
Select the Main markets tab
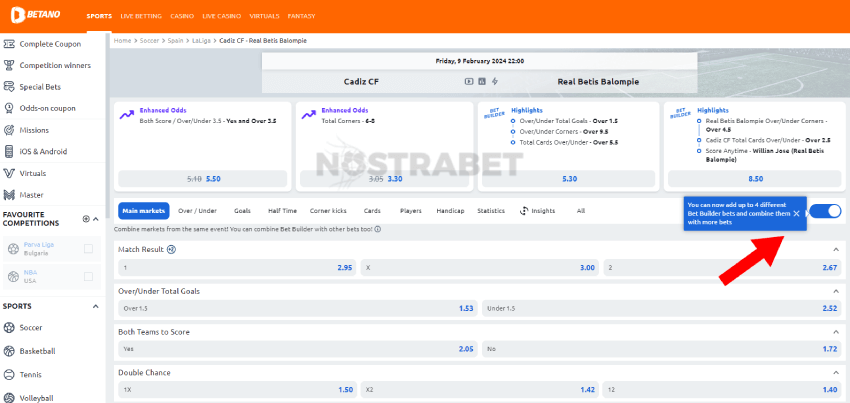[144, 211]
